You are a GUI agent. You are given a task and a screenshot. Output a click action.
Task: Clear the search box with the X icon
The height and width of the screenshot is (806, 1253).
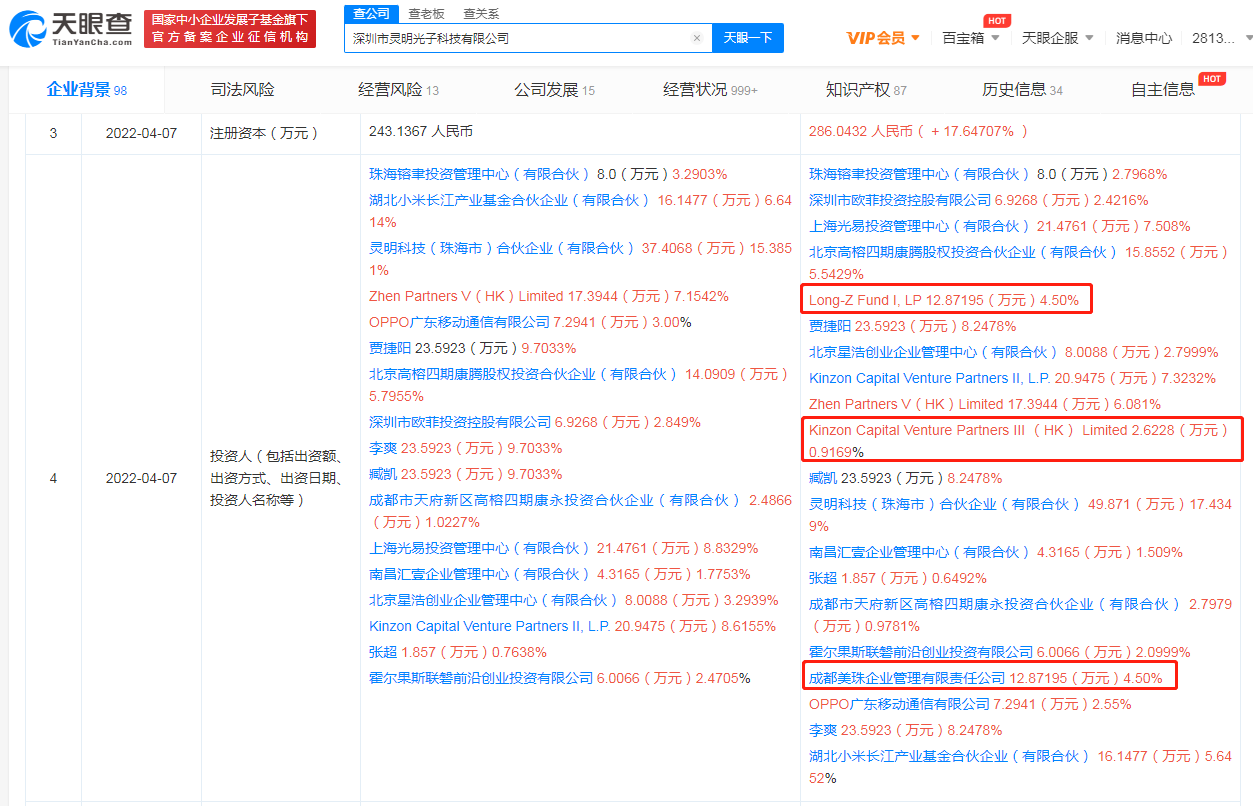pyautogui.click(x=697, y=38)
